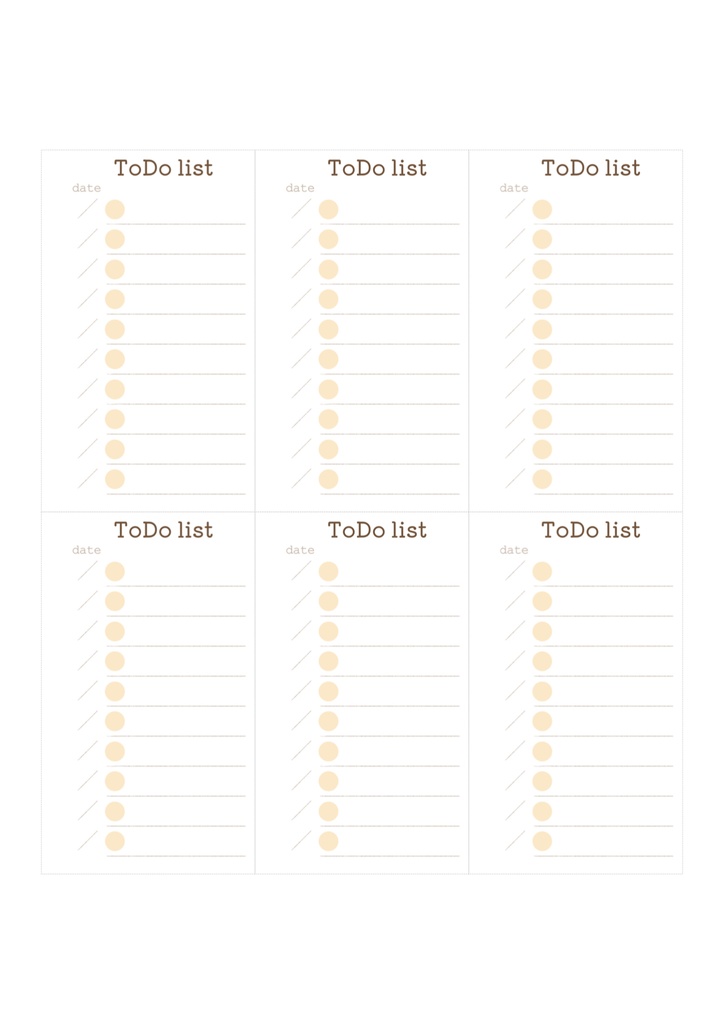Click the last circle in bottom-left ToDo list
This screenshot has height=1024, width=724.
(115, 841)
